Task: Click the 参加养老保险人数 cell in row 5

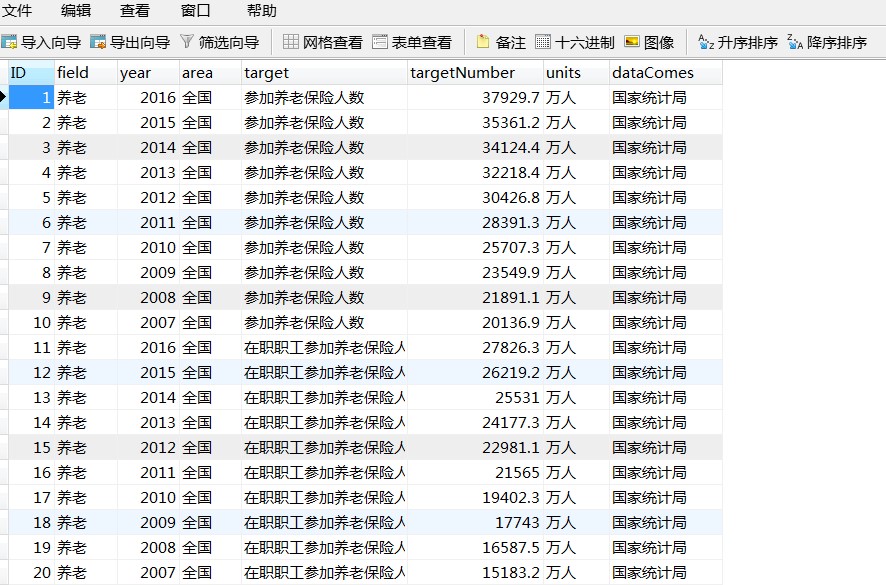Action: coord(324,197)
